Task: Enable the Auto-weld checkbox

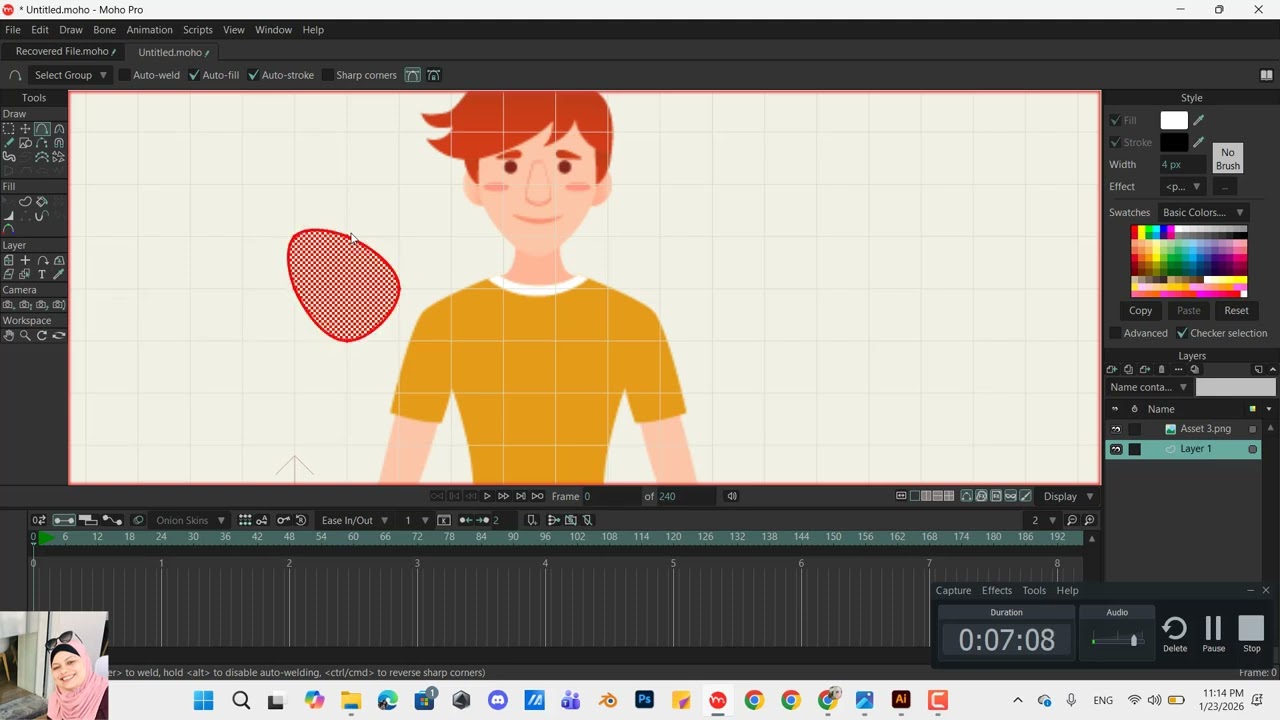Action: click(x=124, y=75)
